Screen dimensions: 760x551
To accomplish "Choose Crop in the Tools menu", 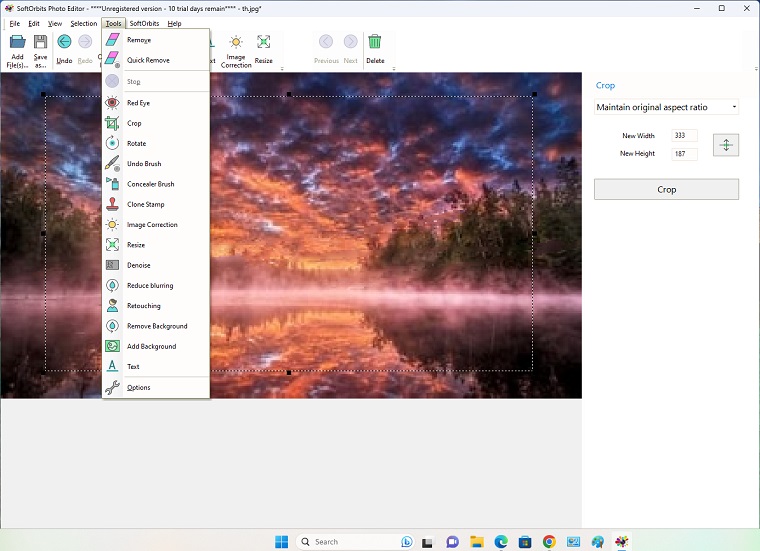I will point(156,123).
